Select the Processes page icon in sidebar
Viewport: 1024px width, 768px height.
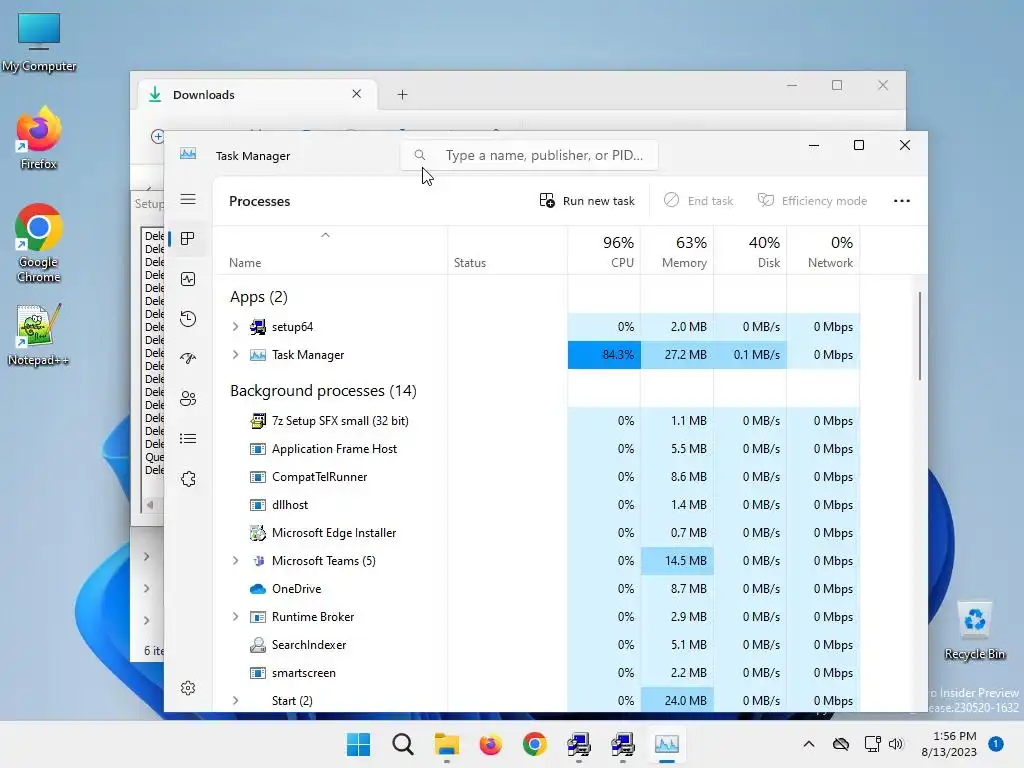pos(188,239)
